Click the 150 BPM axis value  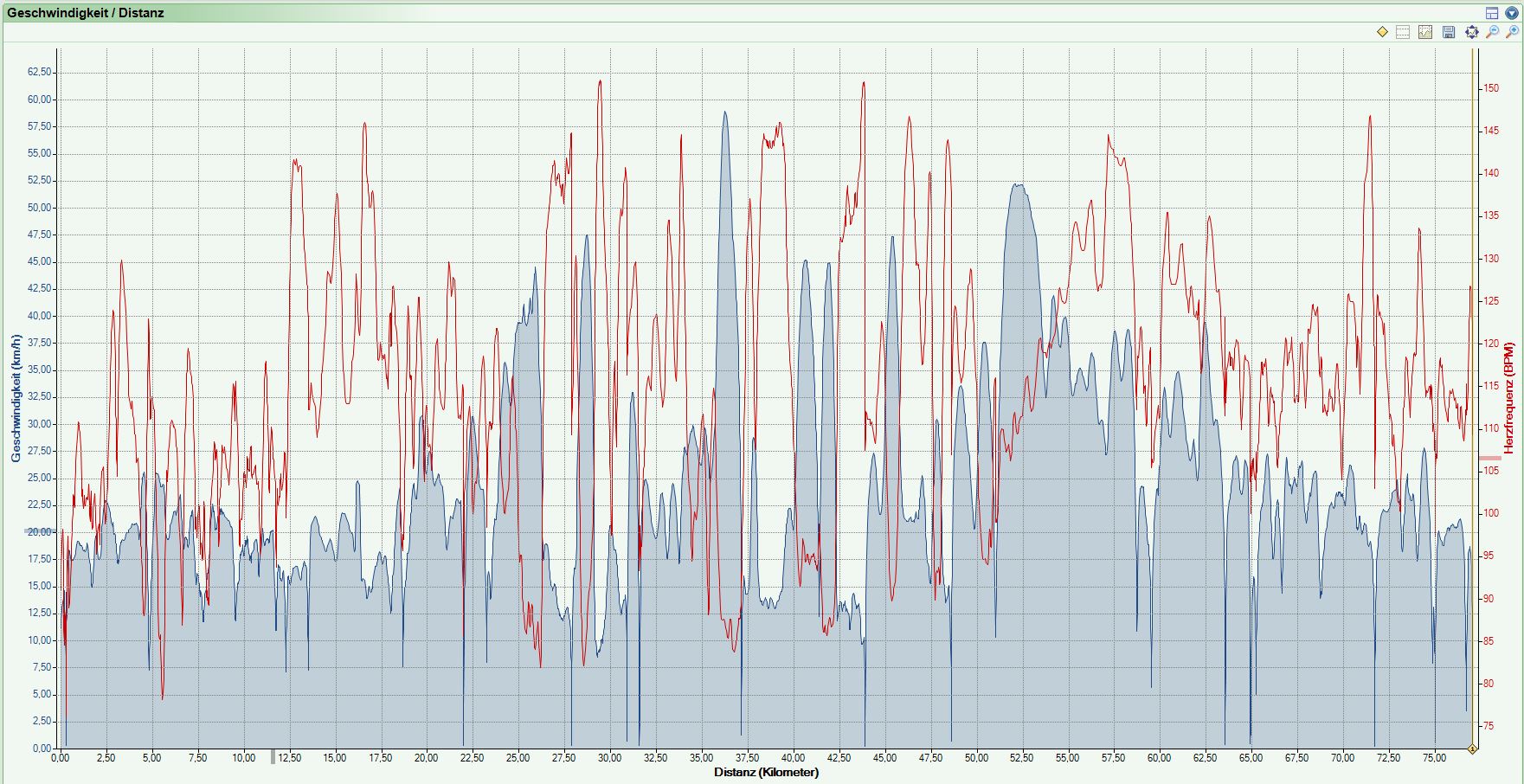[1490, 88]
